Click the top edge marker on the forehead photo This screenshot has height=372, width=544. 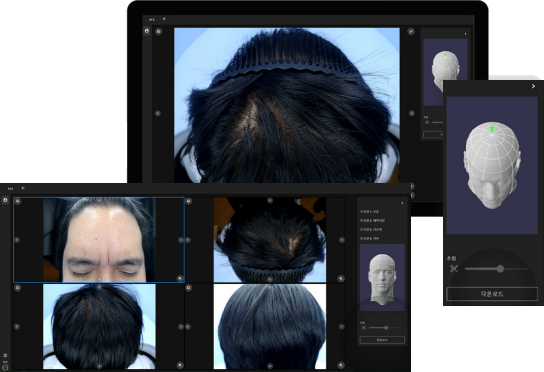[99, 200]
